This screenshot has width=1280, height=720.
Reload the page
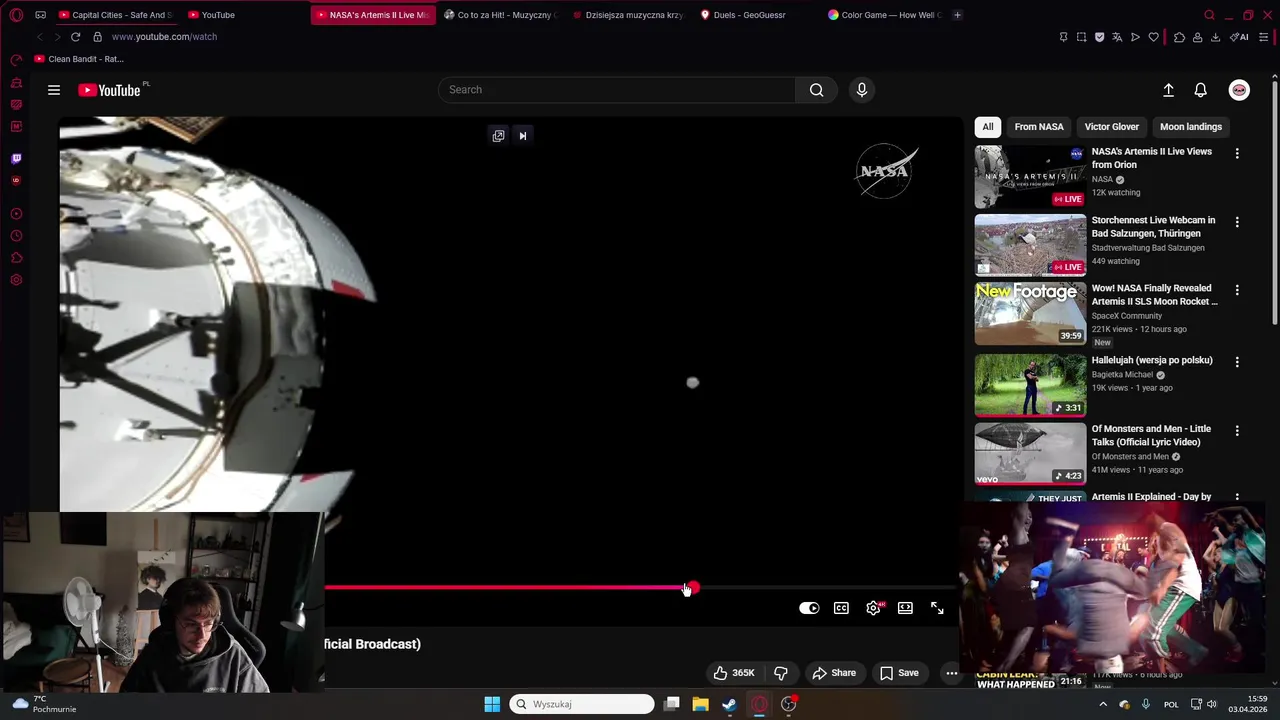pyautogui.click(x=75, y=37)
